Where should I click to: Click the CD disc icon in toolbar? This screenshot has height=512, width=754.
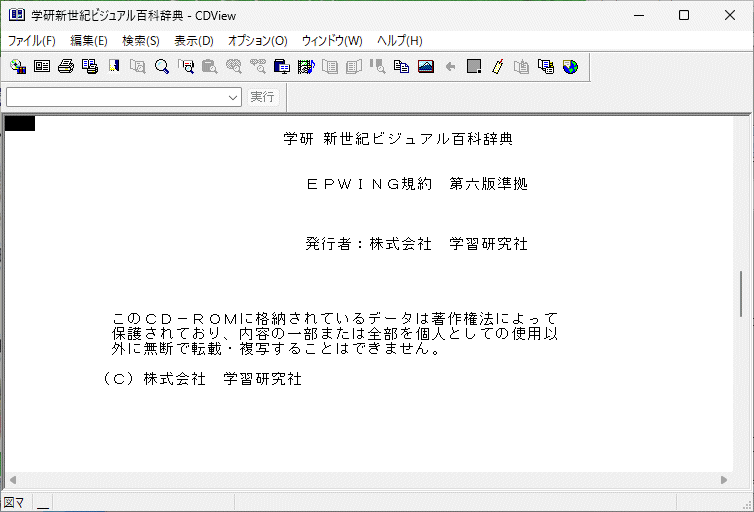tap(18, 66)
